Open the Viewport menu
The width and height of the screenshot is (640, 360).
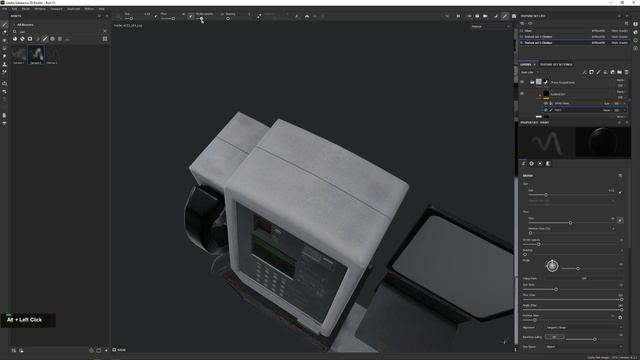[x=56, y=9]
